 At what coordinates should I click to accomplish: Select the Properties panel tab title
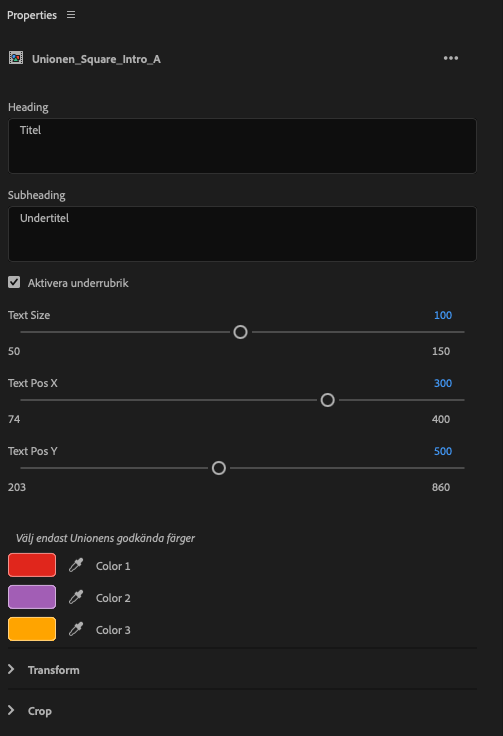click(32, 15)
